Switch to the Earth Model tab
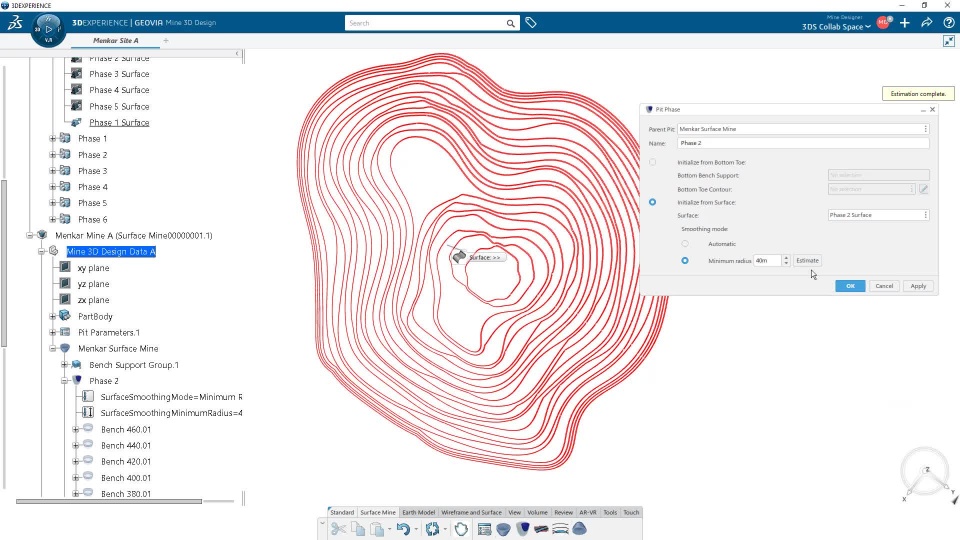This screenshot has width=960, height=540. tap(418, 512)
